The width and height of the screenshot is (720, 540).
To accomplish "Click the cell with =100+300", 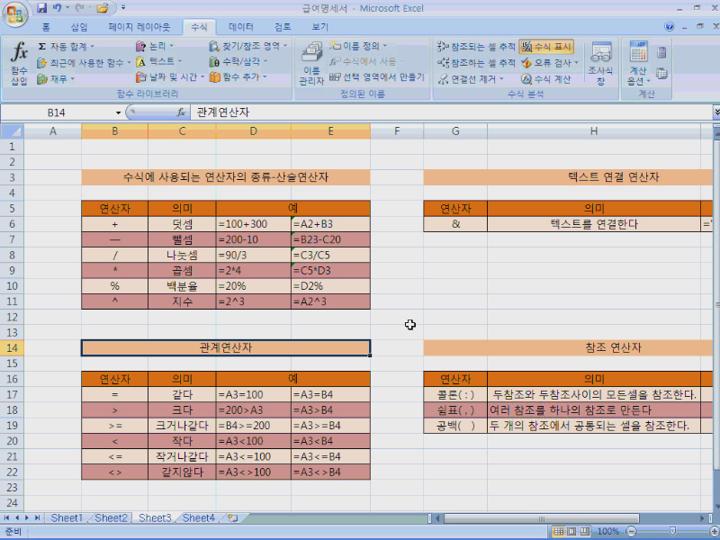I will 253,224.
